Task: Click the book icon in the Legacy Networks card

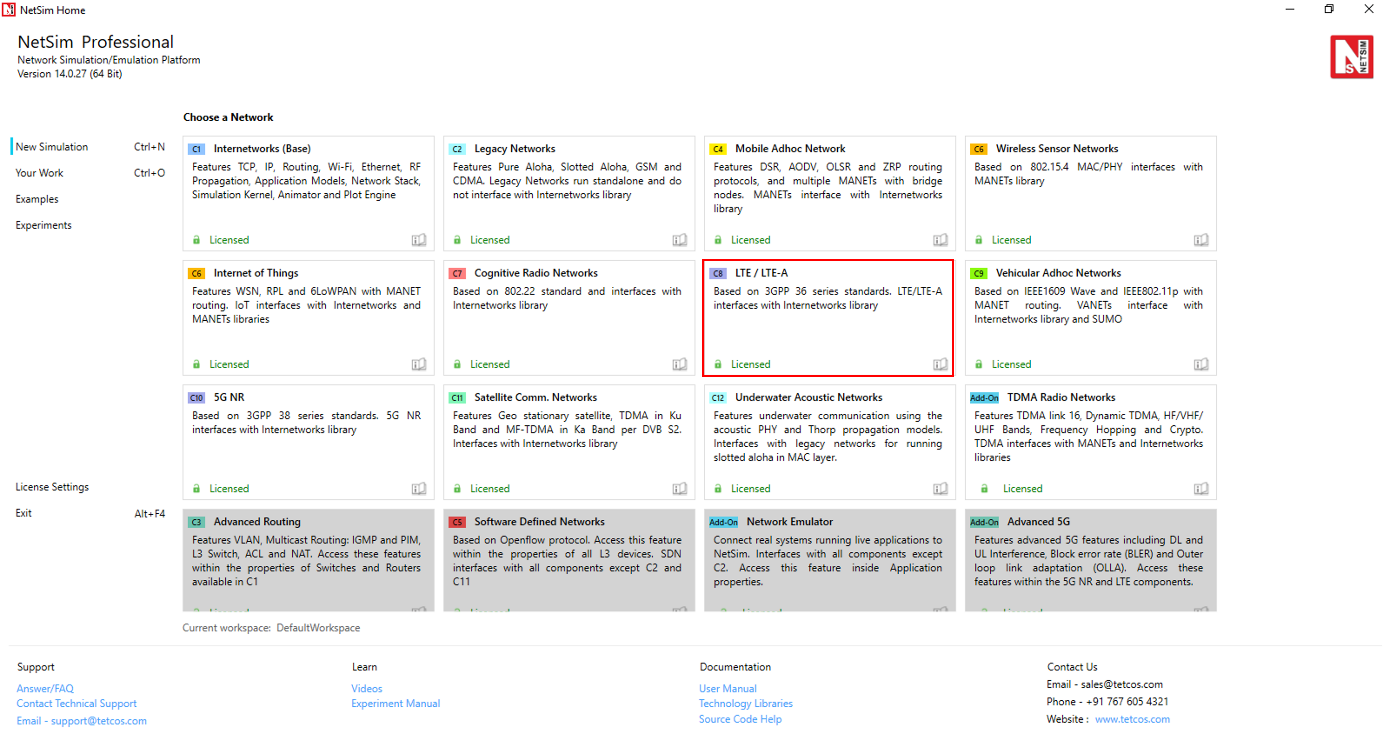Action: pos(680,240)
